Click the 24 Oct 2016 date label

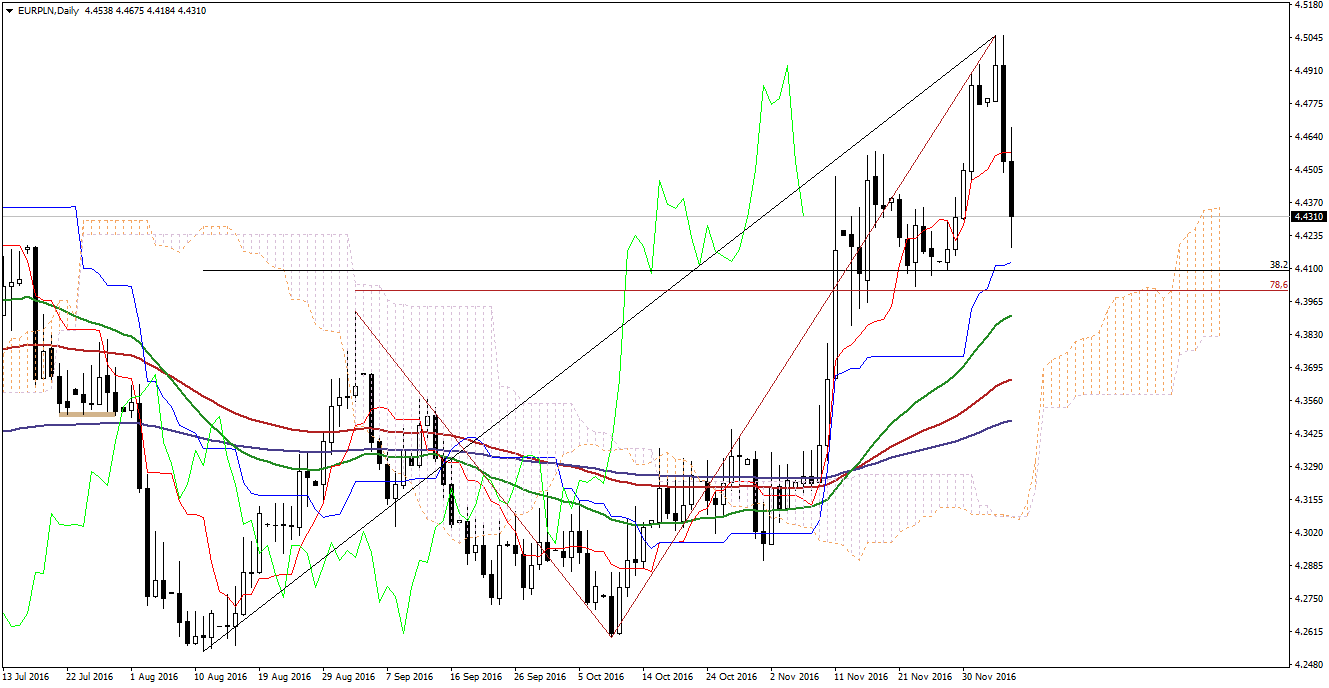(x=731, y=677)
